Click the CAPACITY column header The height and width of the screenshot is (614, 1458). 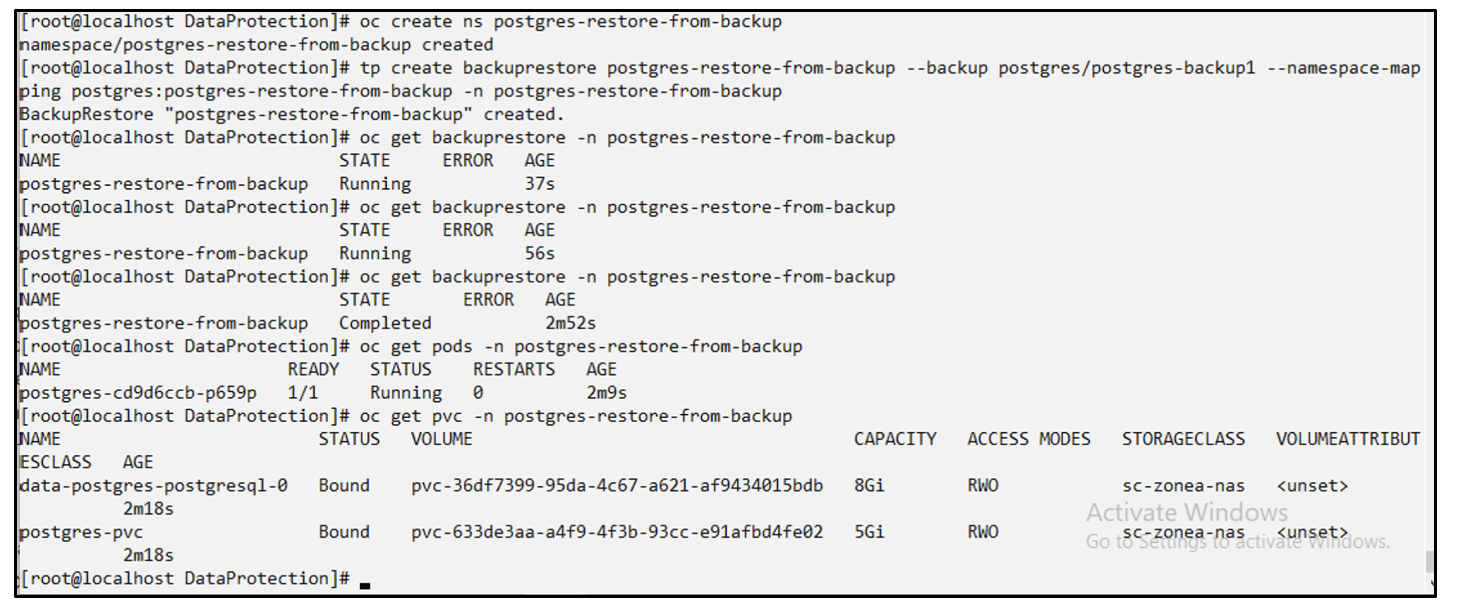(895, 439)
